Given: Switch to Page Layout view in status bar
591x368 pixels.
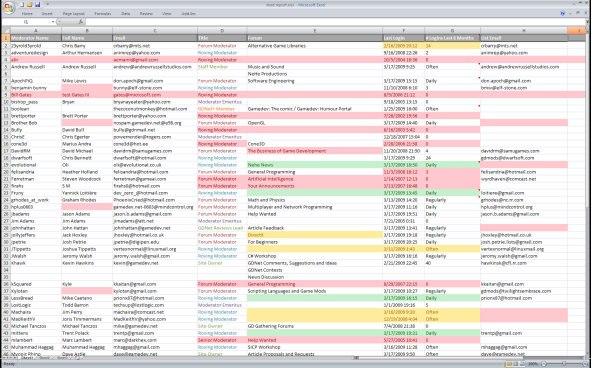Looking at the screenshot, I should [516, 364].
